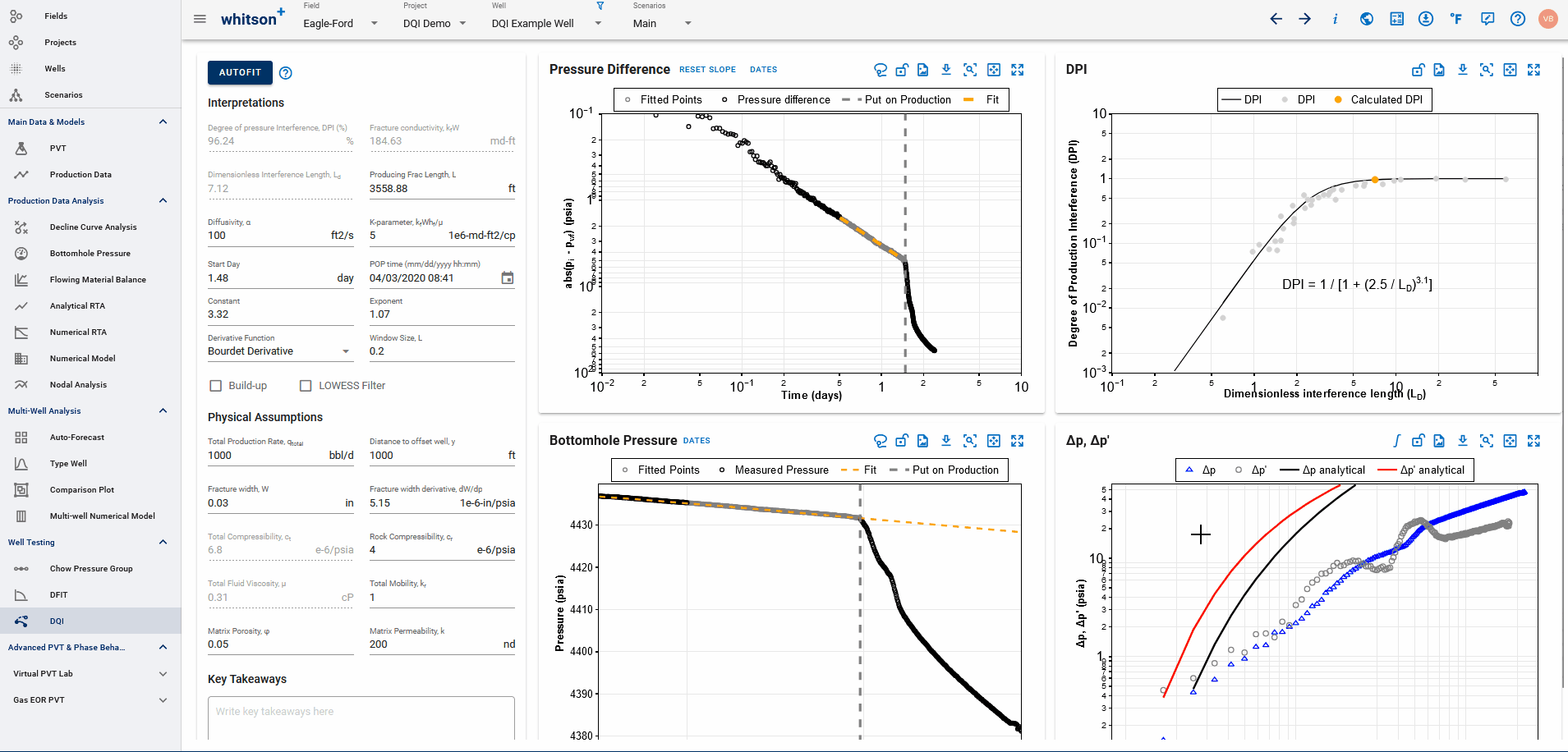Enable the Build-up checkbox
1568x752 pixels.
[x=216, y=386]
